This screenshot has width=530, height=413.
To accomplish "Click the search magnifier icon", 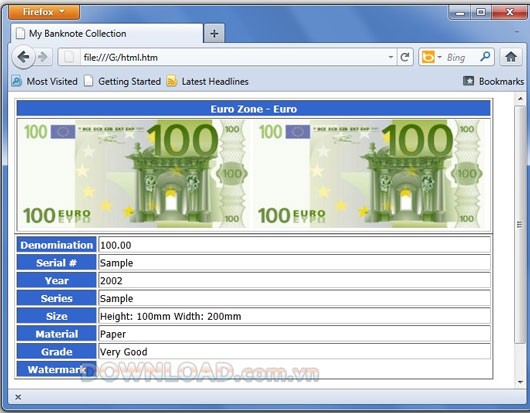I will click(485, 56).
